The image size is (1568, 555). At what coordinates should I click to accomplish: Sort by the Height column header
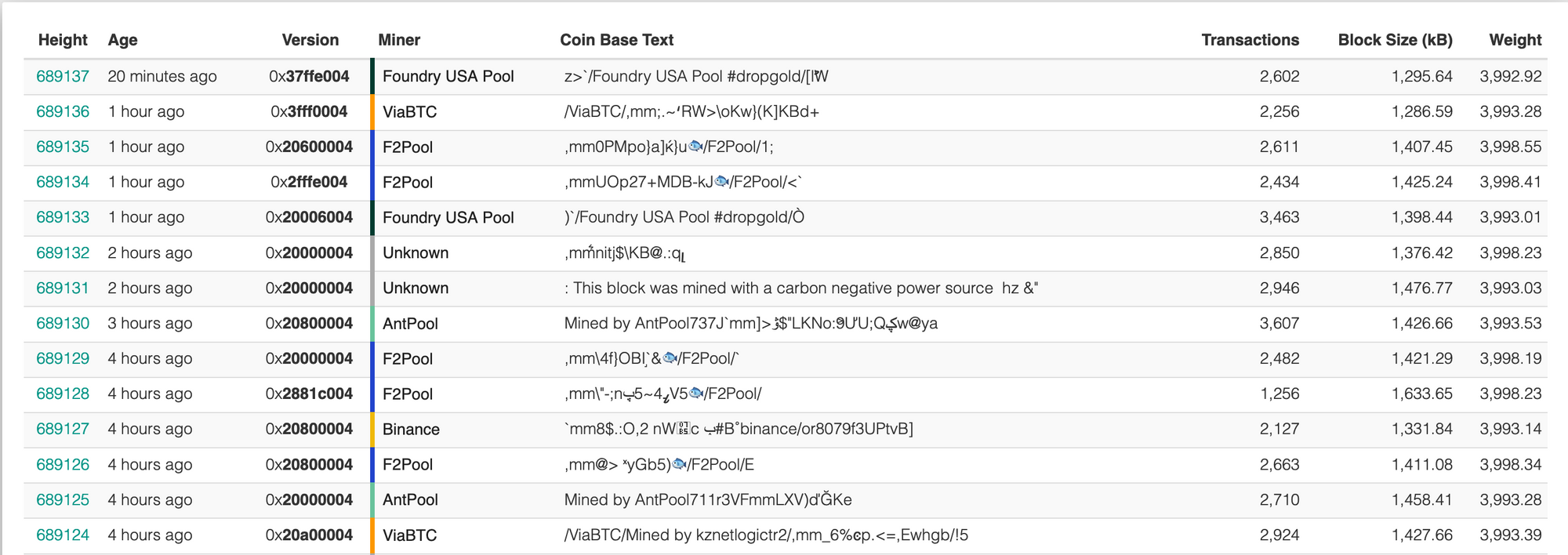pos(64,40)
